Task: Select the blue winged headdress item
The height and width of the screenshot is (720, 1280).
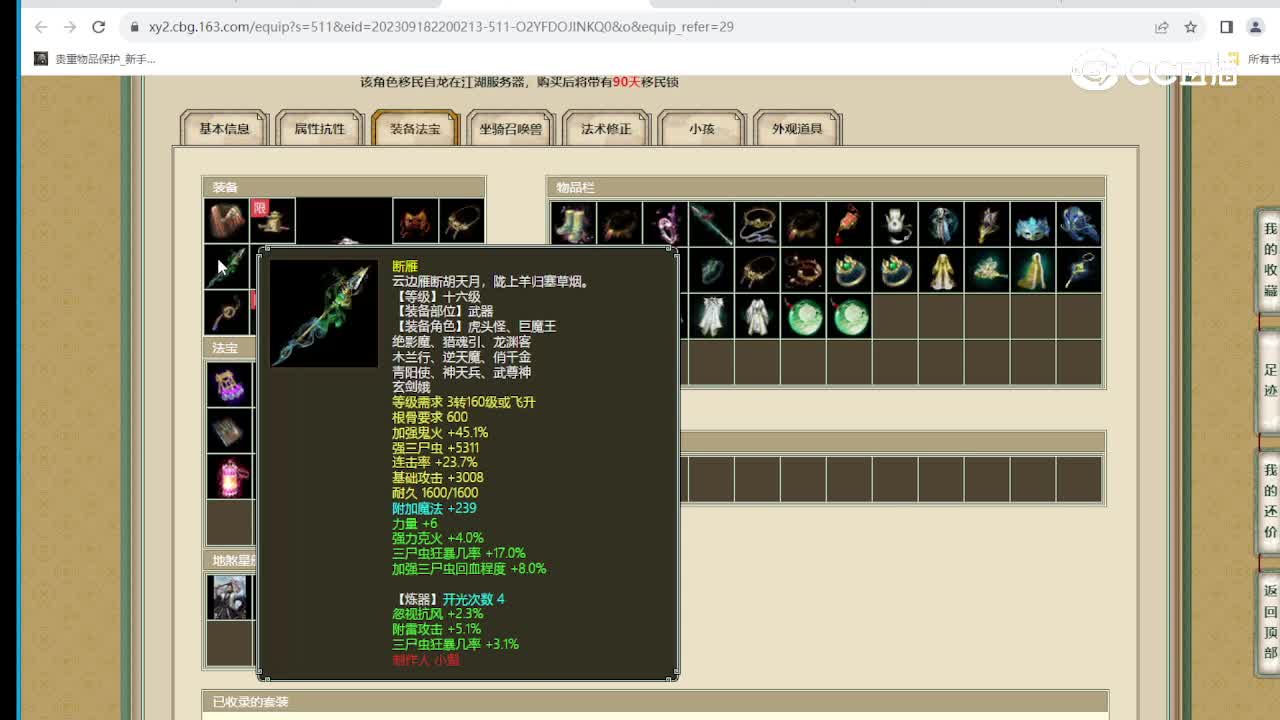Action: pyautogui.click(x=1079, y=224)
